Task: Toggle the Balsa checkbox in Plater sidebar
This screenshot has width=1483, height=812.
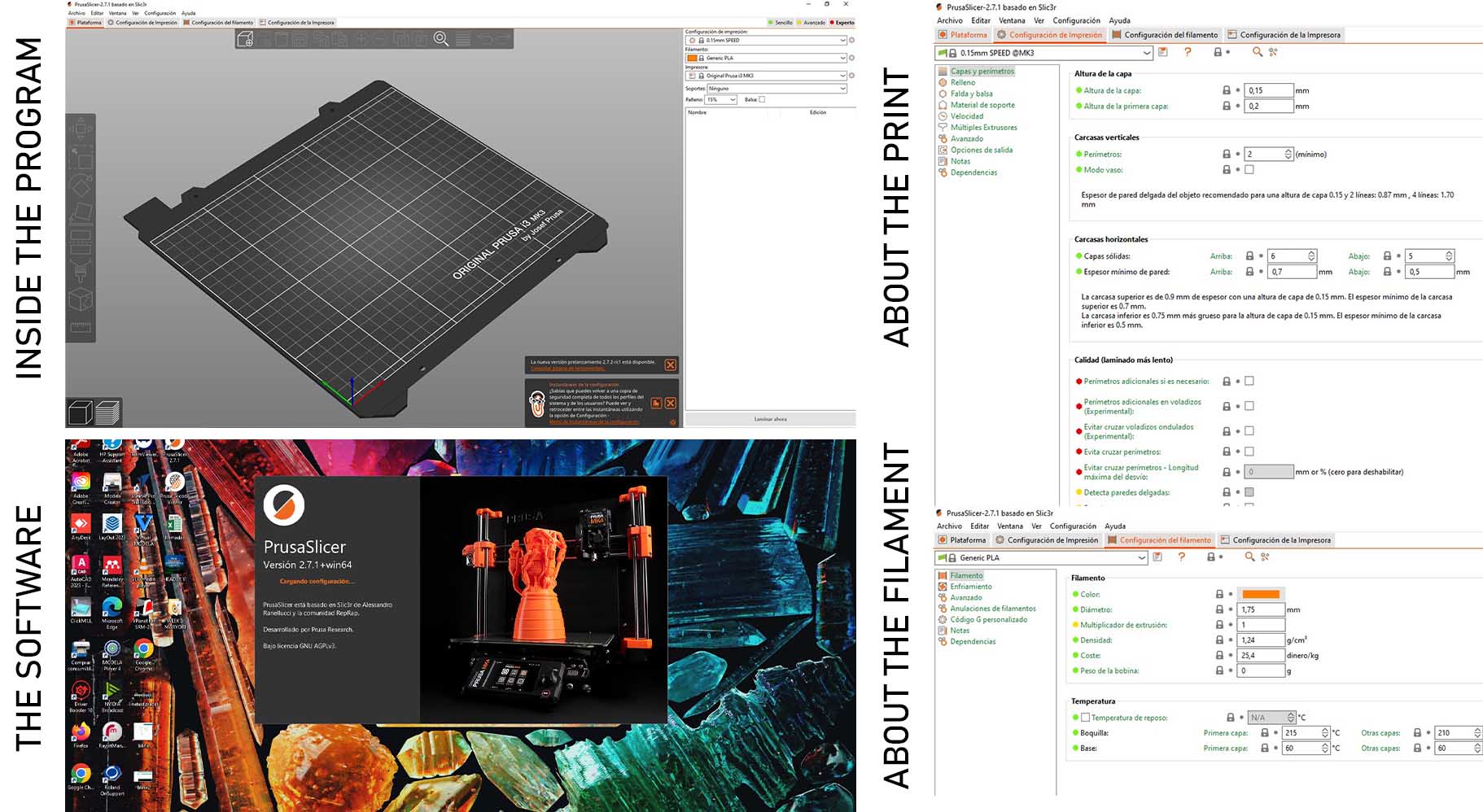Action: click(x=762, y=99)
